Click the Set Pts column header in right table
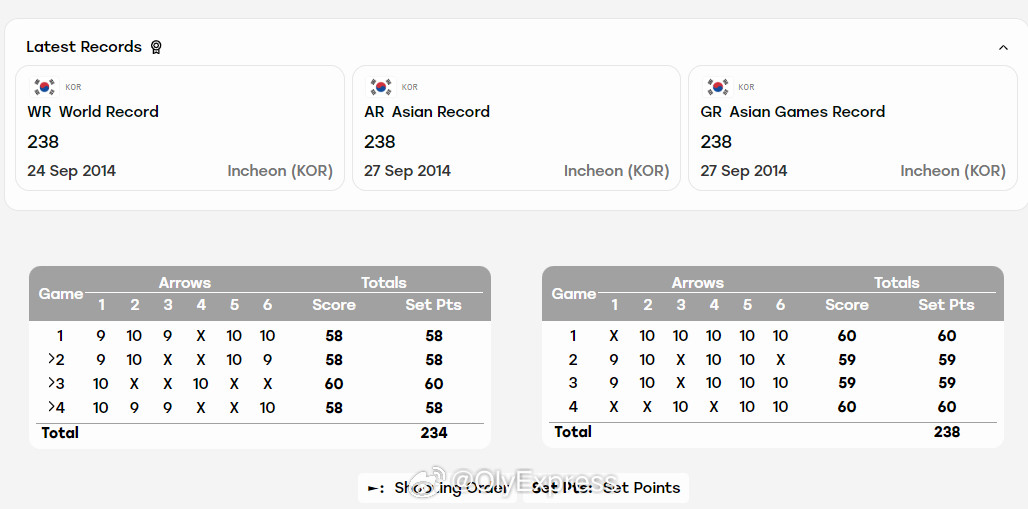 tap(946, 305)
